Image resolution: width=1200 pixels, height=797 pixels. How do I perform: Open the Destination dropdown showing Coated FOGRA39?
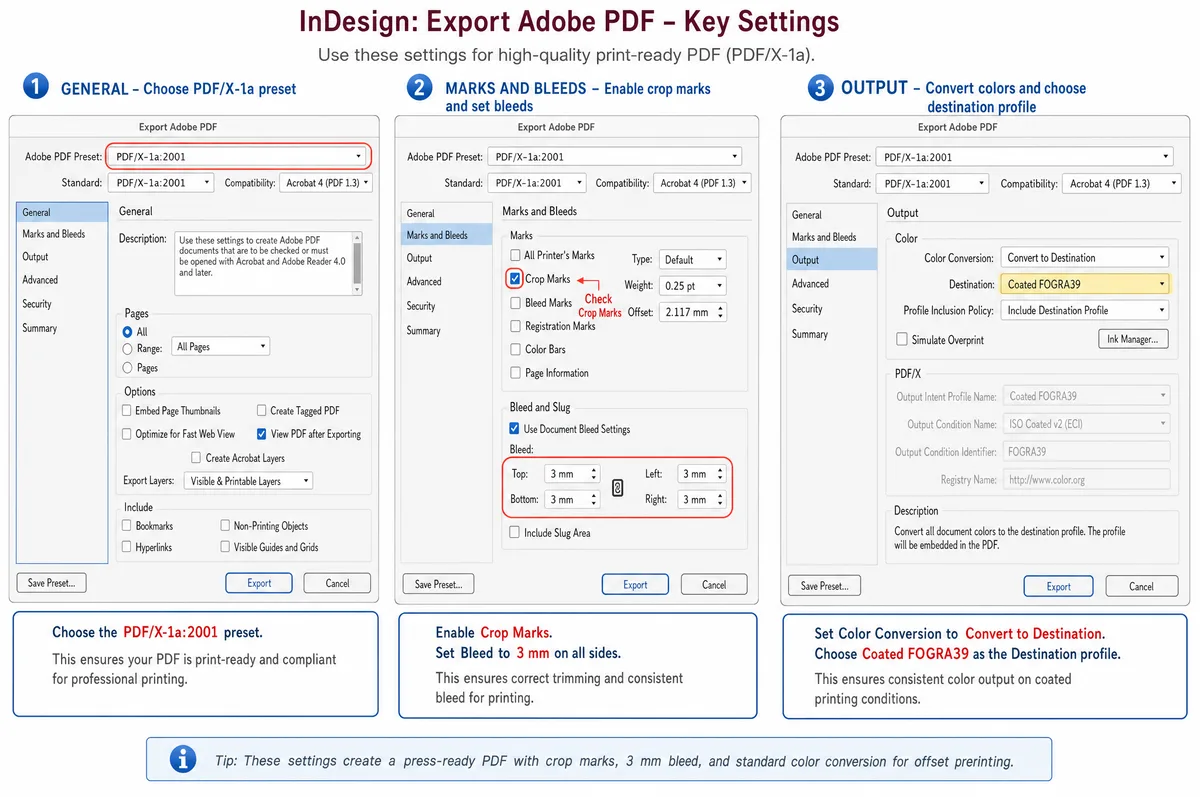pyautogui.click(x=1084, y=284)
